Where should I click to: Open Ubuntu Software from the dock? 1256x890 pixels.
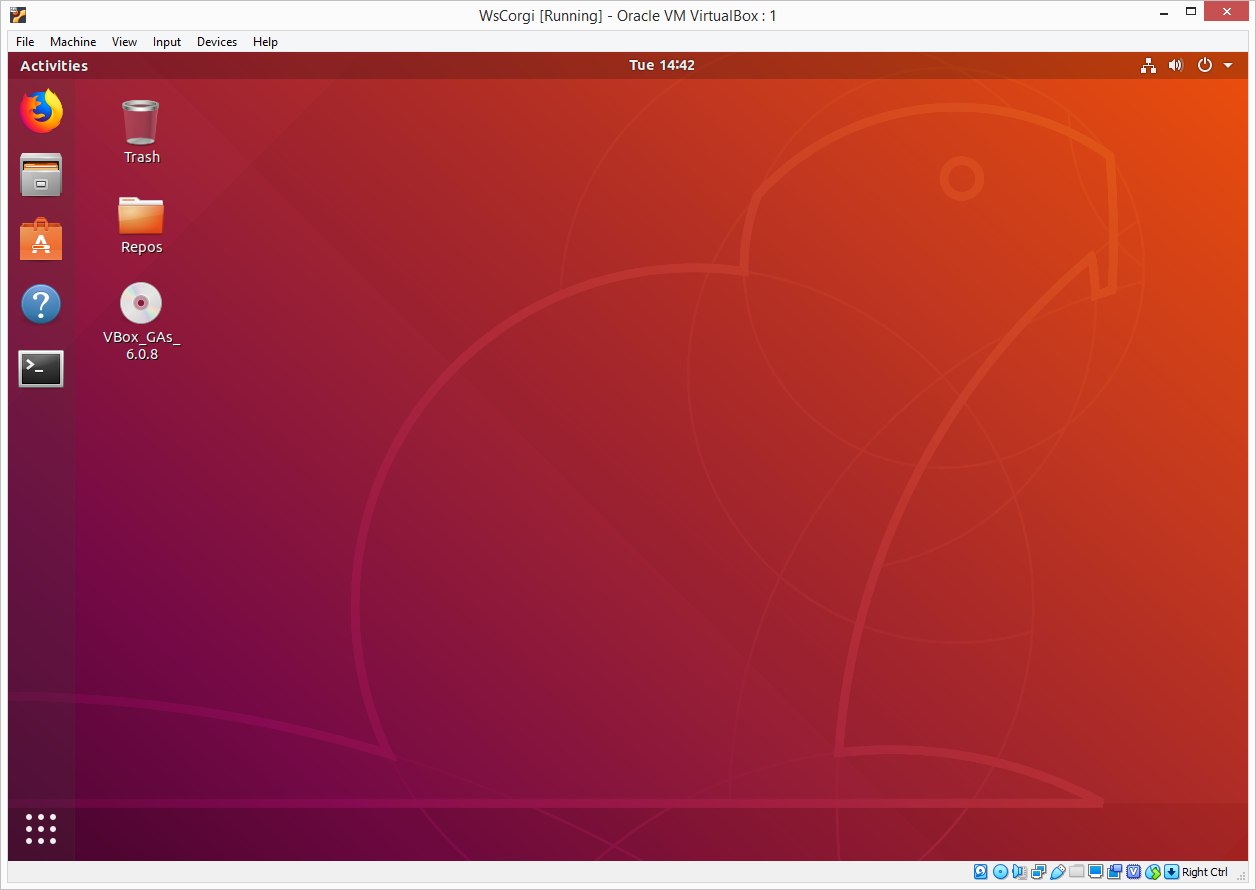point(41,239)
